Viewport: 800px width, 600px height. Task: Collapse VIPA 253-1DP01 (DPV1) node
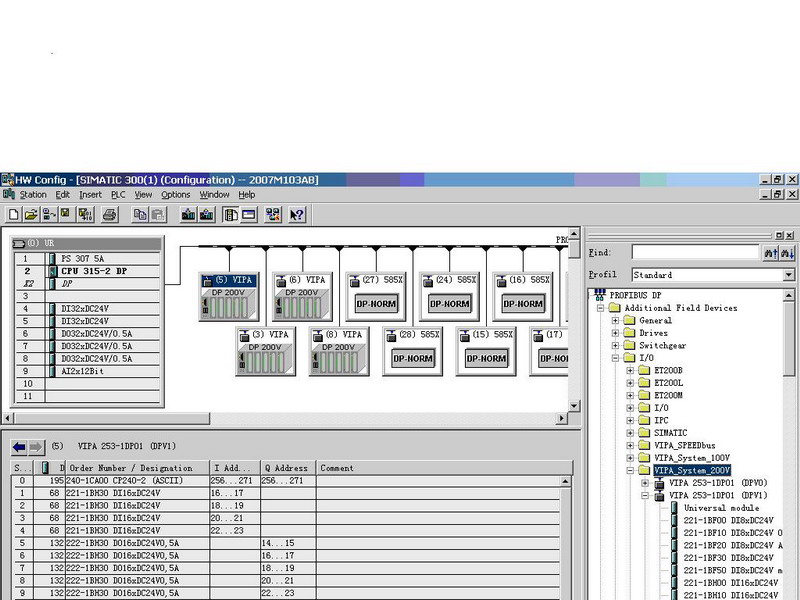(x=645, y=495)
